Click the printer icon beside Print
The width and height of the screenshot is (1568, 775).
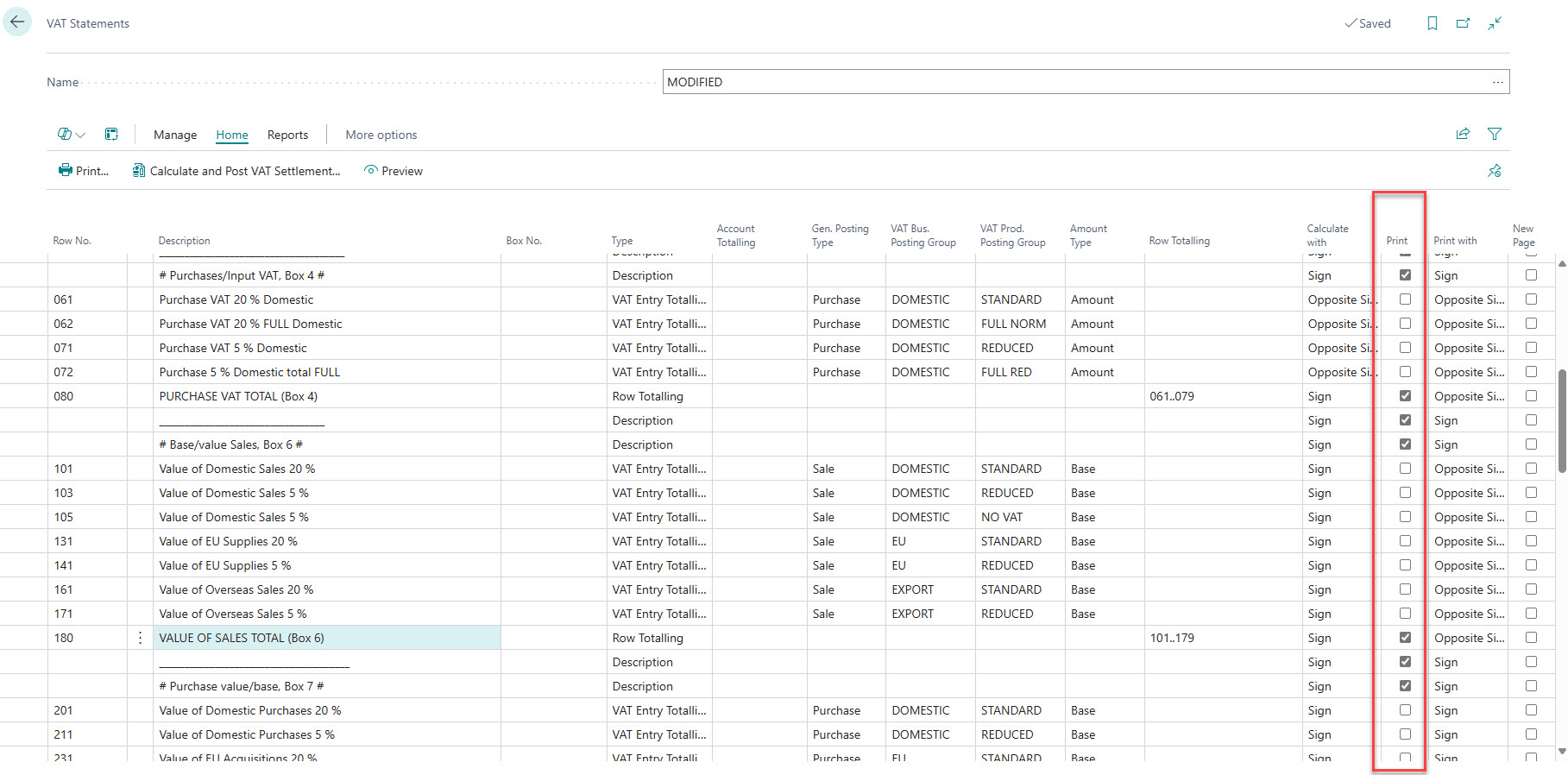(65, 170)
